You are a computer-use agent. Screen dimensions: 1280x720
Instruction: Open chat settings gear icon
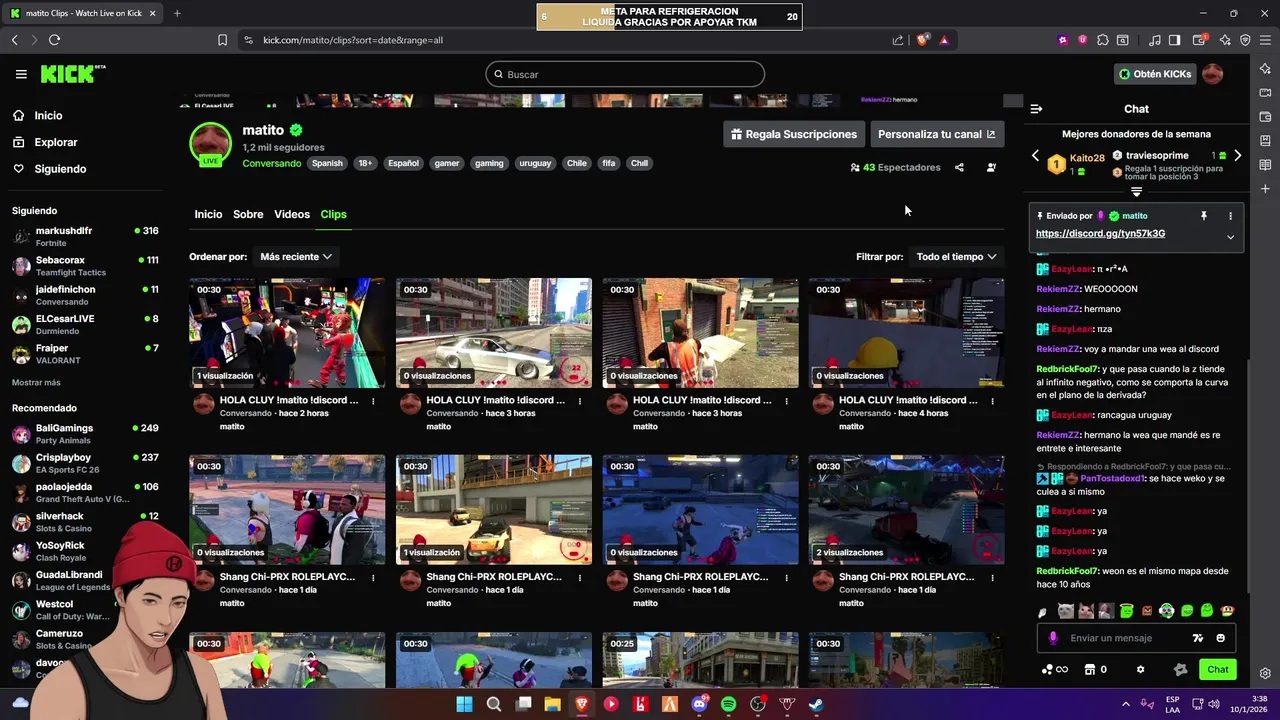click(x=1140, y=669)
